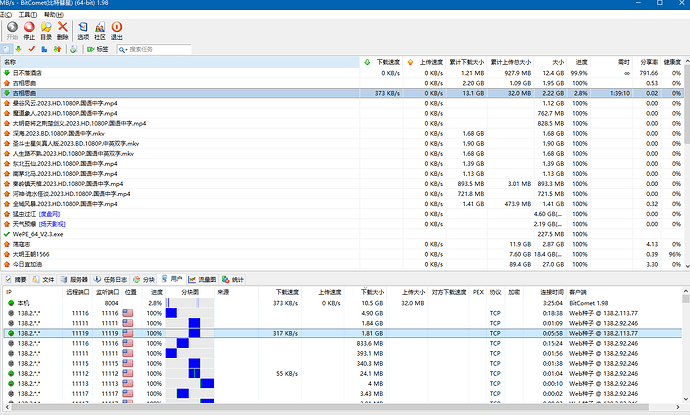
Task: Switch to the 任务日志 (task log) tab
Action: pyautogui.click(x=110, y=279)
